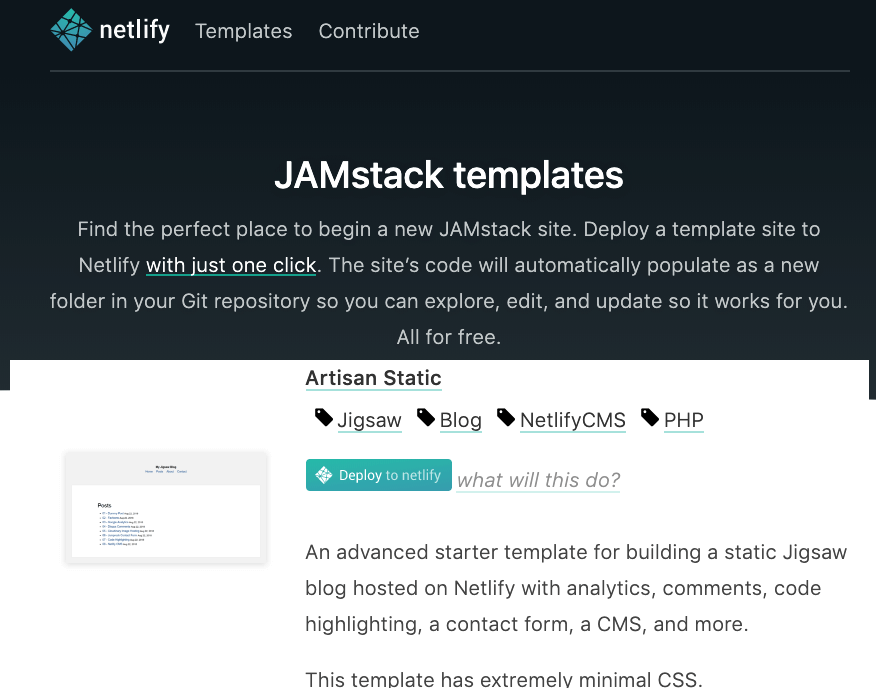
Task: Click the 'what will this do?' link
Action: [537, 480]
